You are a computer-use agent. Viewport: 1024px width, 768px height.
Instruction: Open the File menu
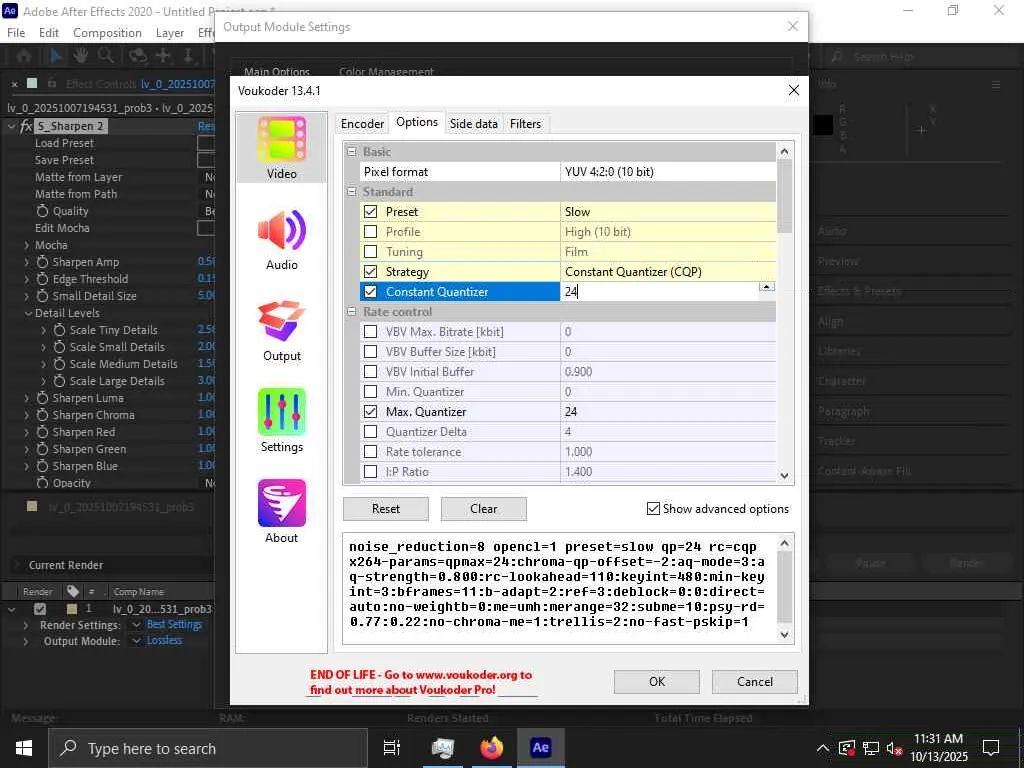tap(16, 33)
